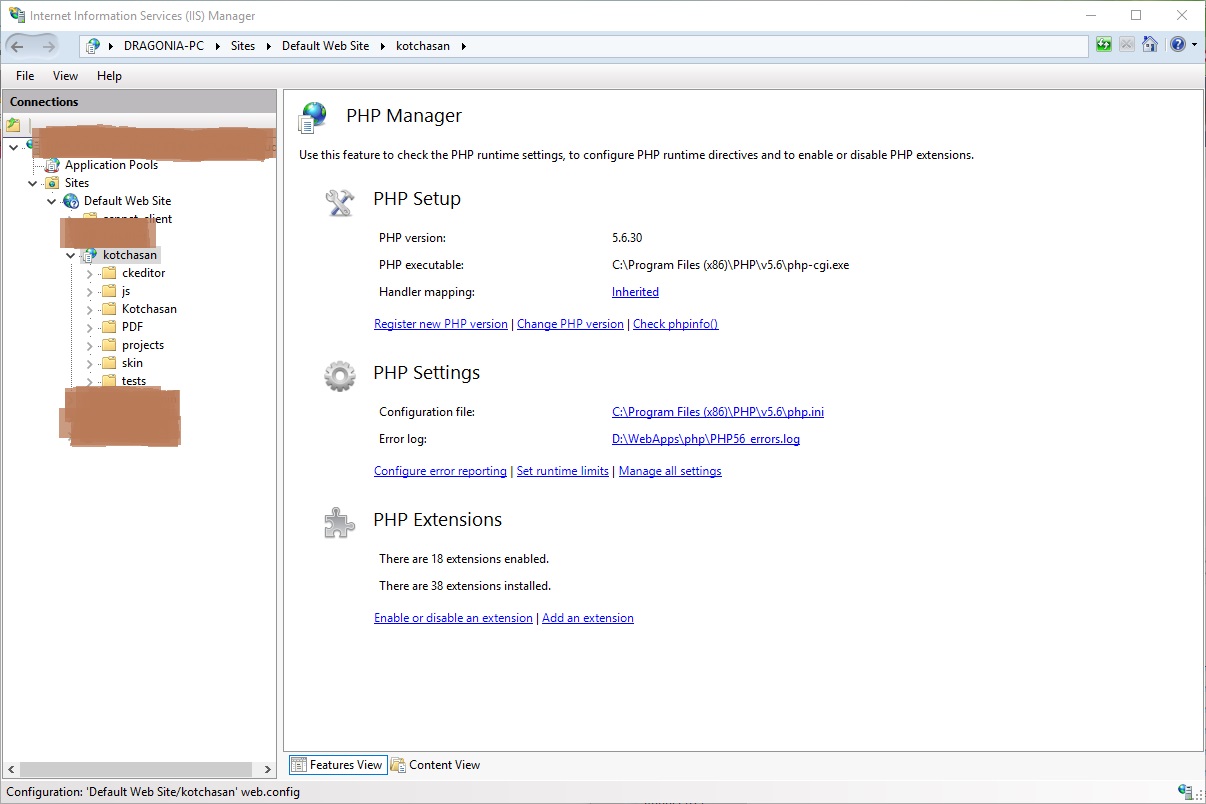Open the File menu
The width and height of the screenshot is (1206, 804).
25,76
